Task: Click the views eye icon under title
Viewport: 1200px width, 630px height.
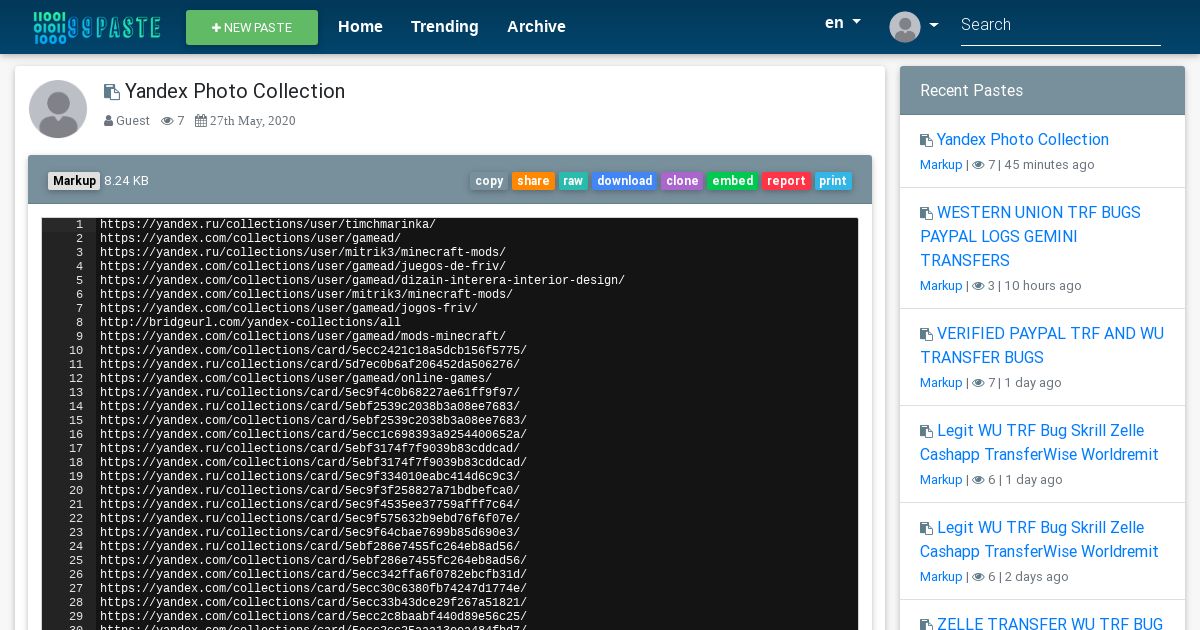Action: [x=167, y=121]
